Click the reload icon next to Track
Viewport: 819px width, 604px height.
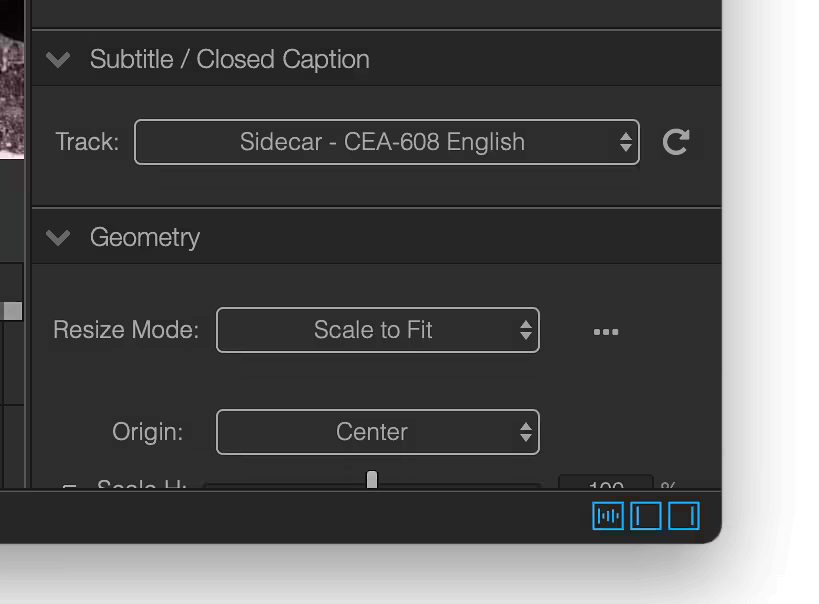(x=676, y=142)
